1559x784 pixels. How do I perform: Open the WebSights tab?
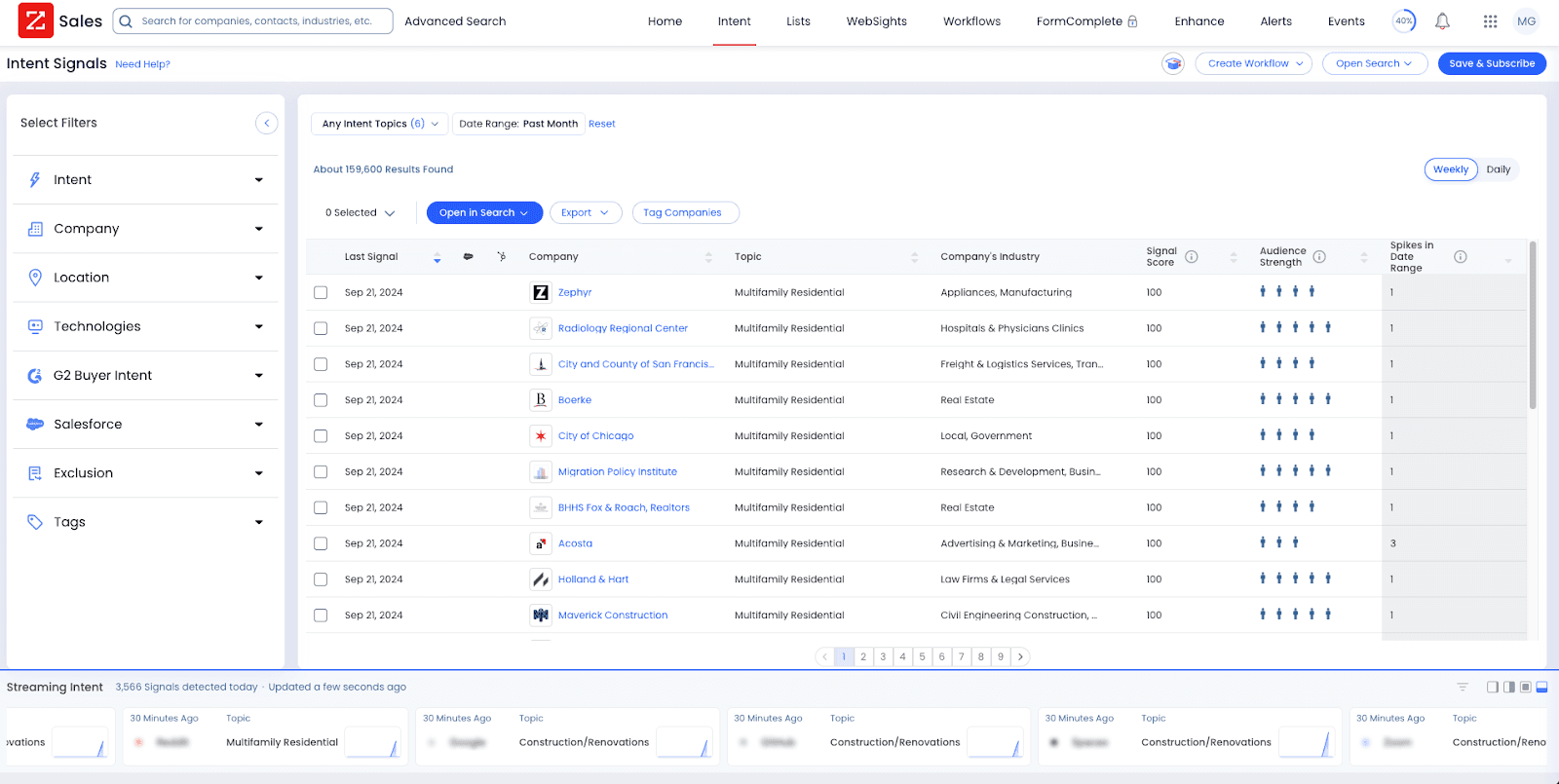pyautogui.click(x=876, y=21)
